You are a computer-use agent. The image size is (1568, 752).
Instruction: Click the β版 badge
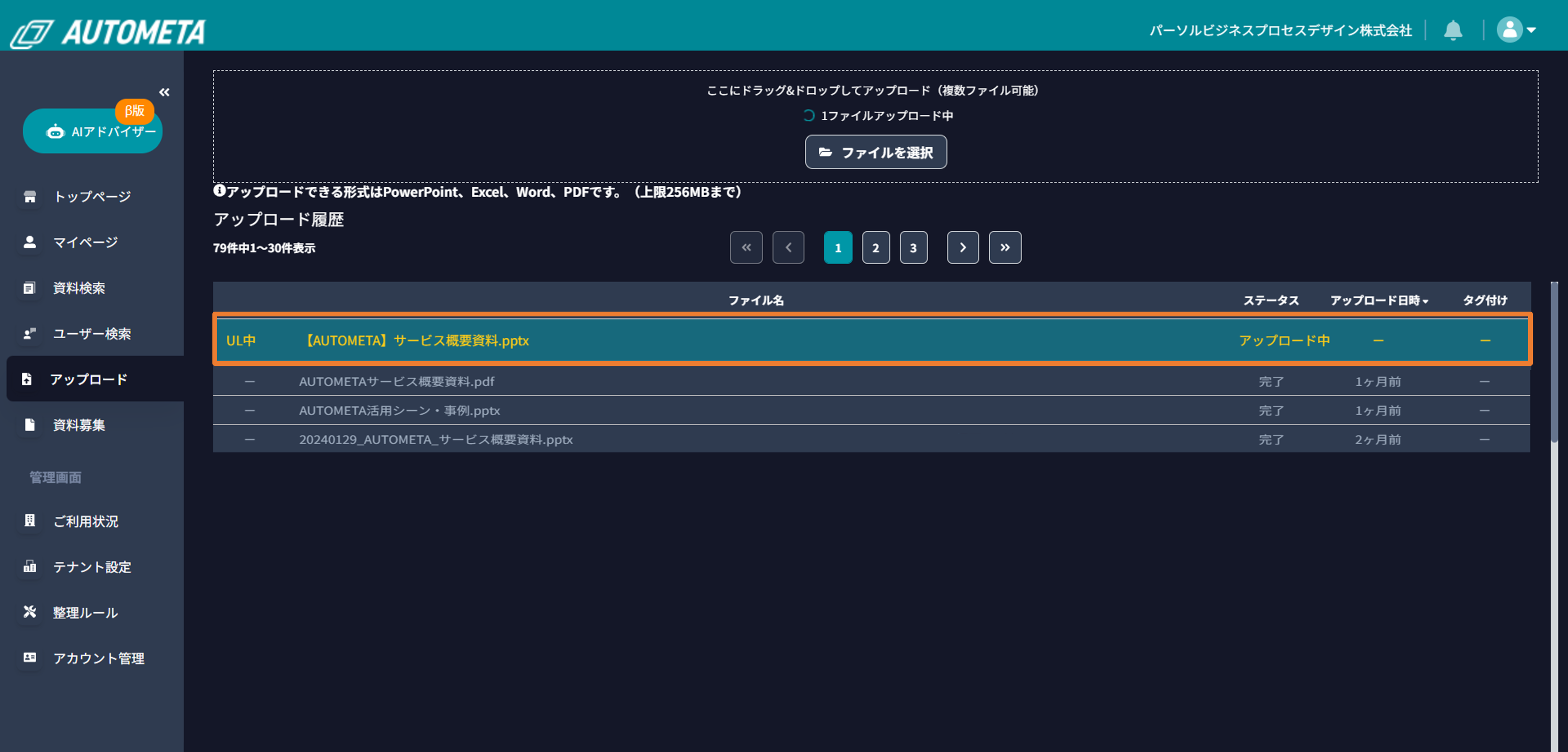point(134,111)
